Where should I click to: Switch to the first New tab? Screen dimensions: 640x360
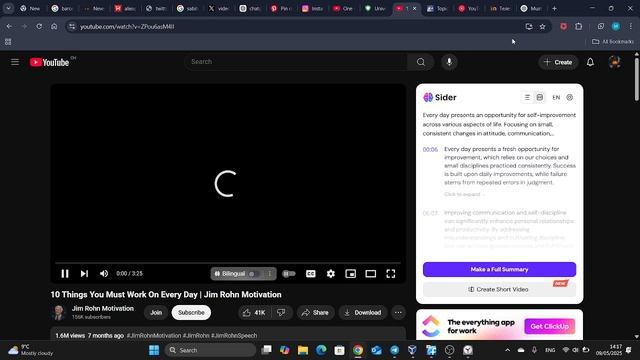29,8
